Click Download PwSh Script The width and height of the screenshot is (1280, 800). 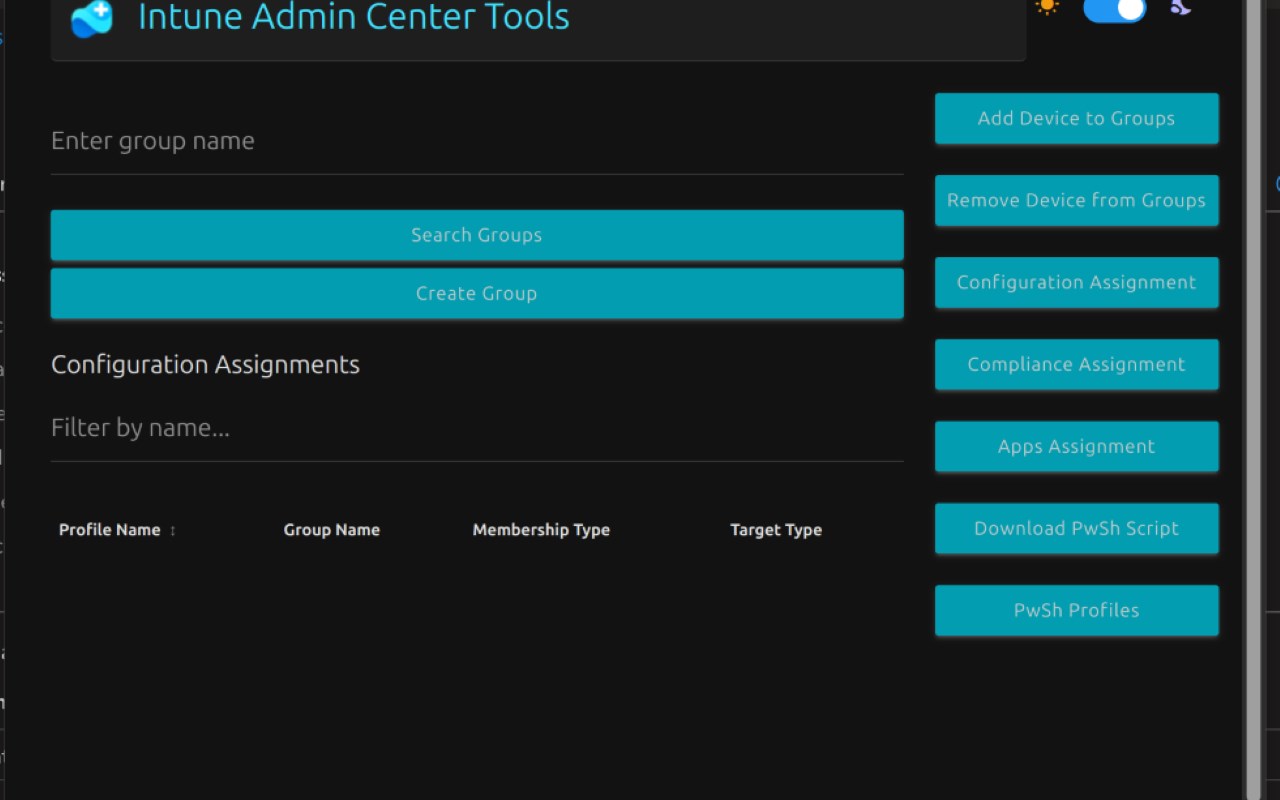tap(1076, 528)
